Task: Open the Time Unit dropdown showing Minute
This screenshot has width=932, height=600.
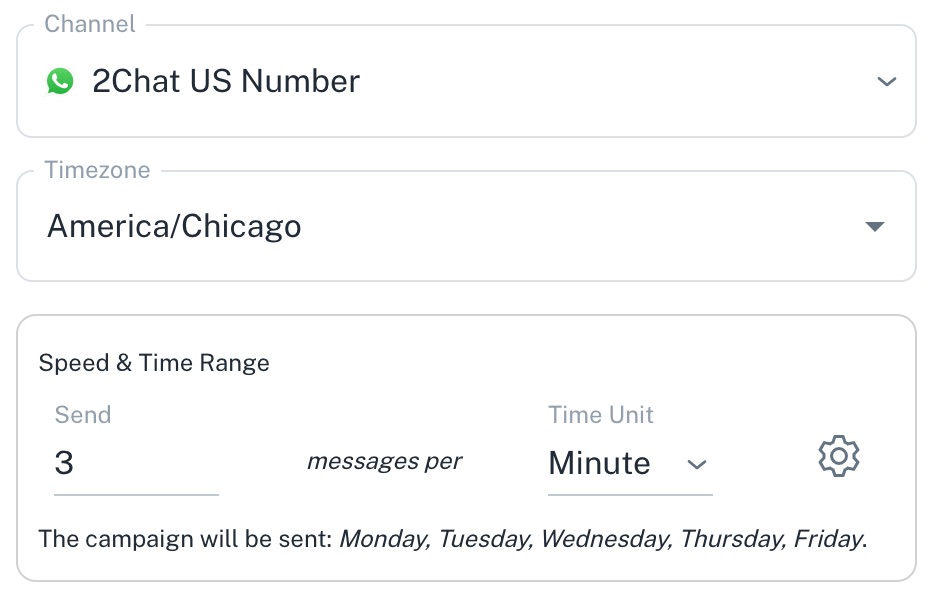Action: [x=628, y=463]
